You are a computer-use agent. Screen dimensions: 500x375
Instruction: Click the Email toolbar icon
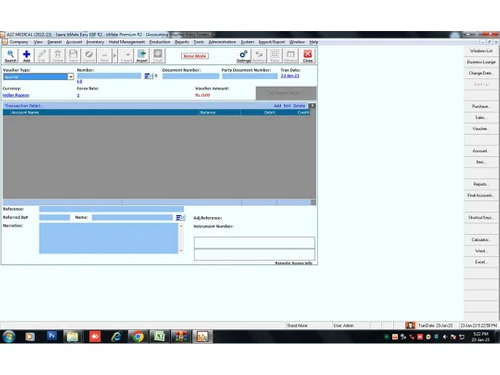[158, 56]
